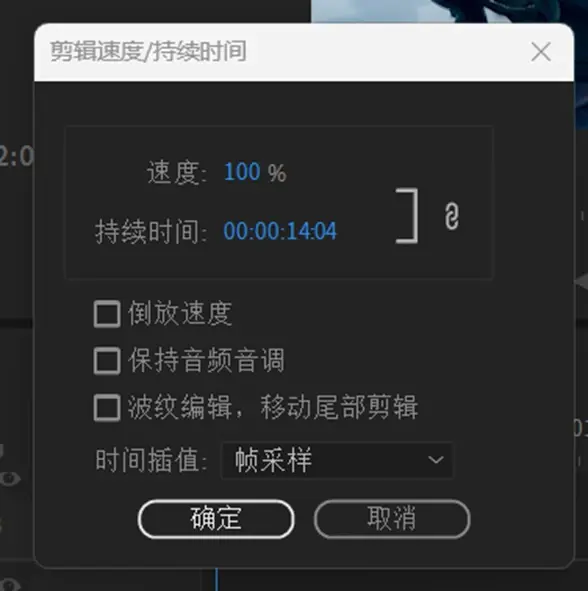Check the 保持音频音调 checkbox

point(107,361)
